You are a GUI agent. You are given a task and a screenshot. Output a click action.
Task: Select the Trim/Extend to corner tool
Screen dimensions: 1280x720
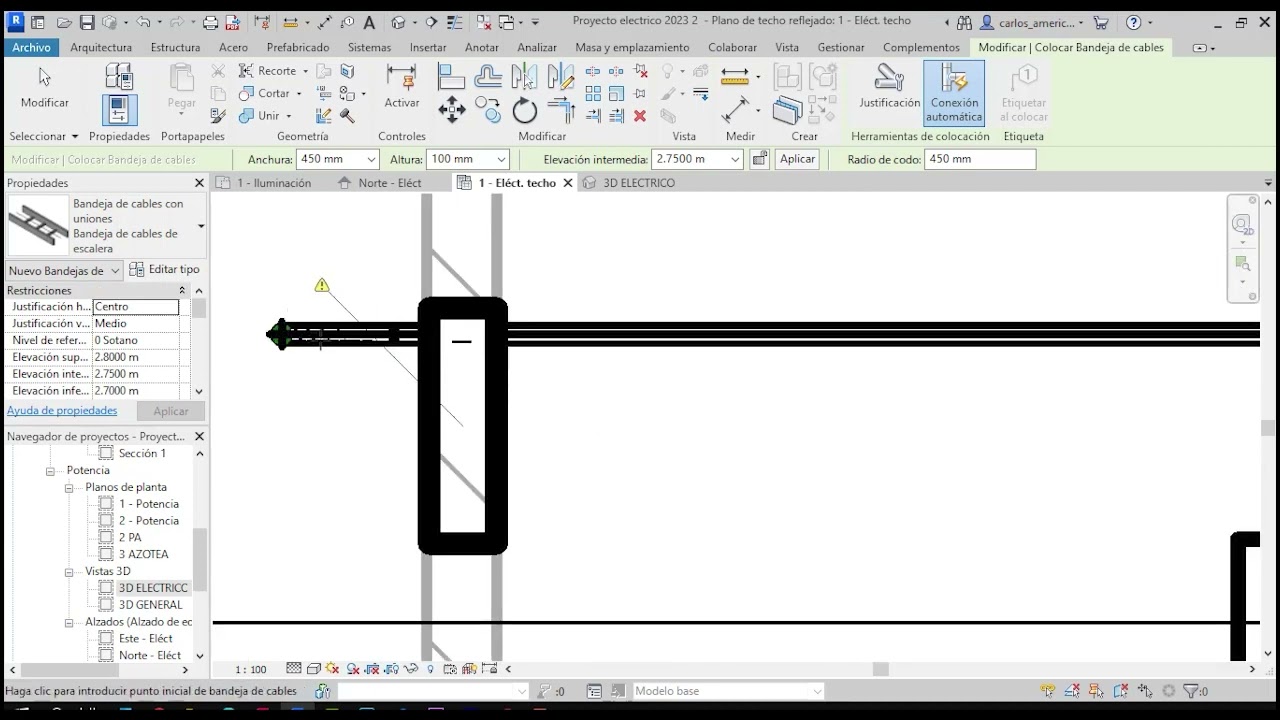561,110
